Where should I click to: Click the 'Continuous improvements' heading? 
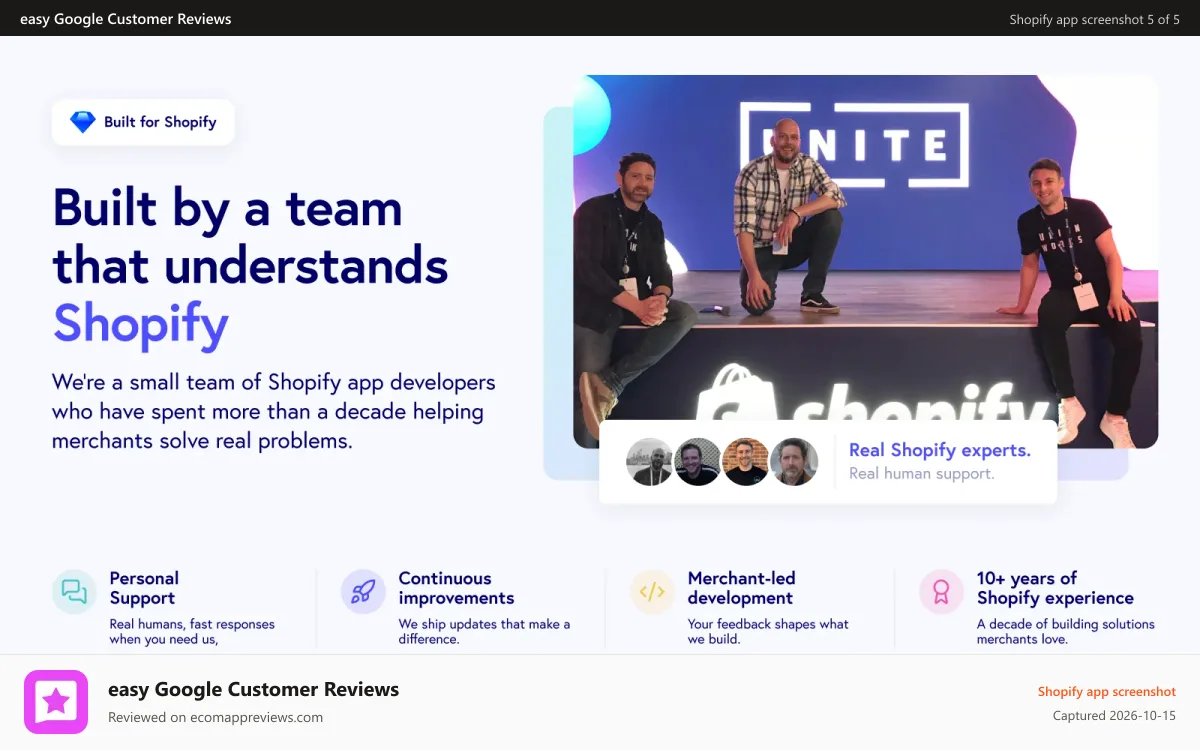pos(456,588)
